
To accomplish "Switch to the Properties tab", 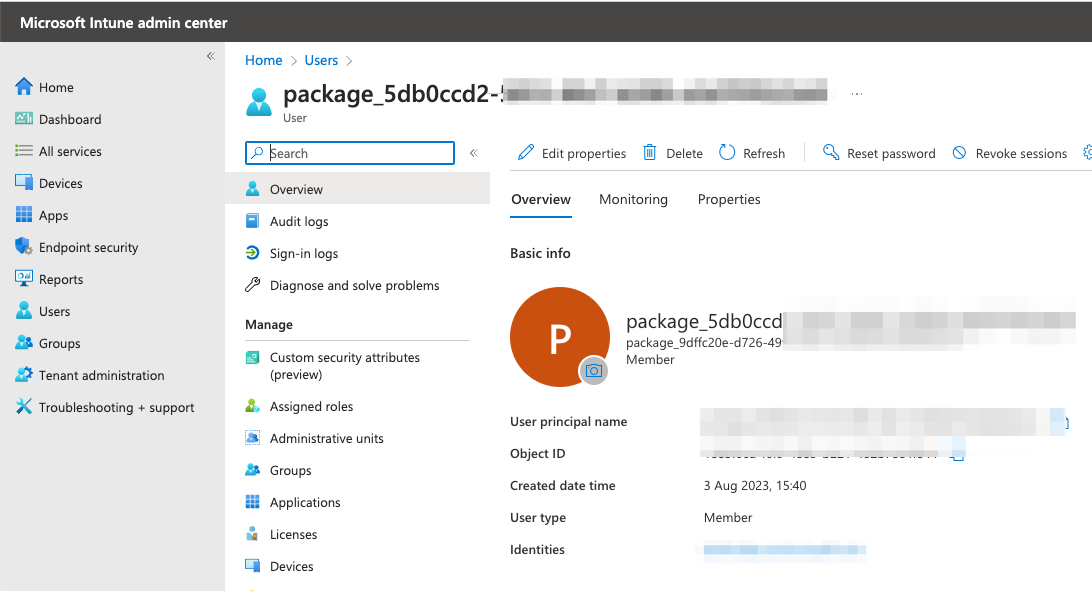I will (x=728, y=199).
